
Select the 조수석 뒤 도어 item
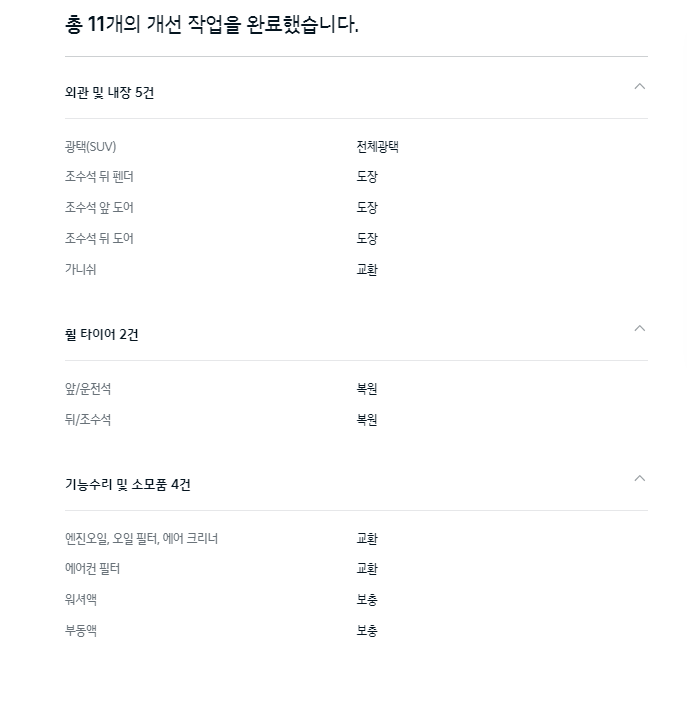coord(99,238)
